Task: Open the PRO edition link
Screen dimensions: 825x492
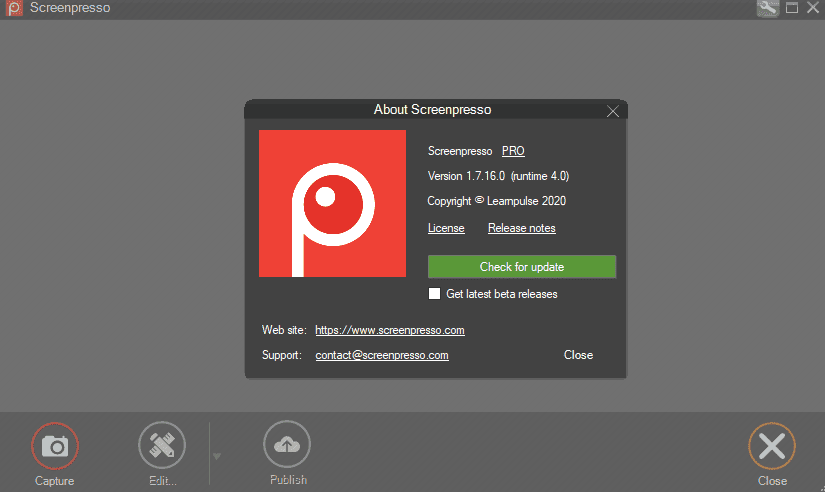Action: (513, 151)
